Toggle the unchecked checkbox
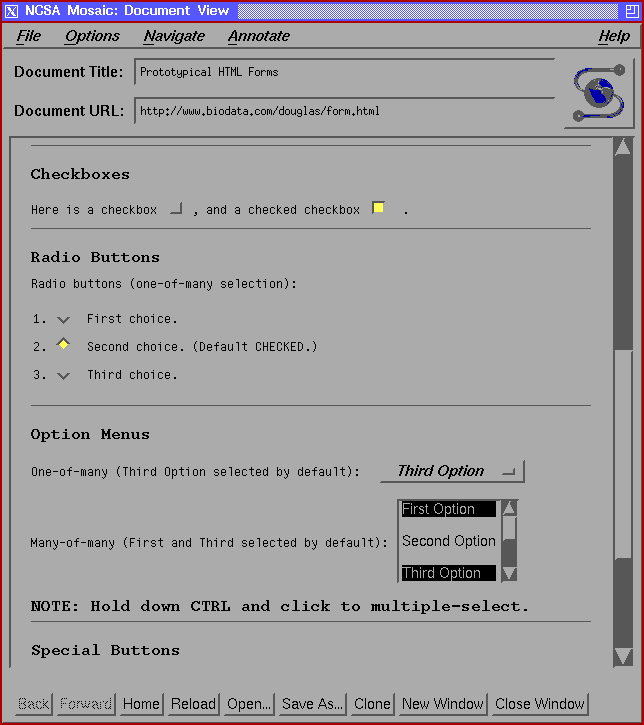The width and height of the screenshot is (644, 725). pyautogui.click(x=176, y=209)
